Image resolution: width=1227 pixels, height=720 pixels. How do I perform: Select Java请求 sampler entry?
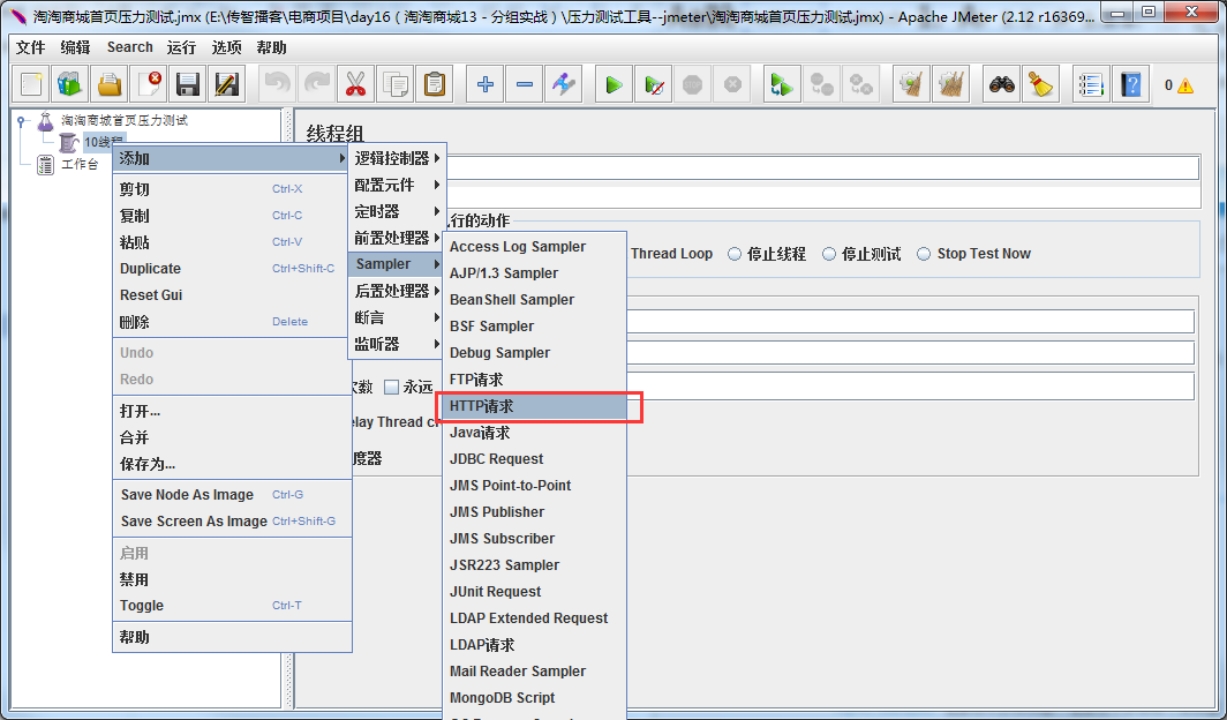[534, 433]
